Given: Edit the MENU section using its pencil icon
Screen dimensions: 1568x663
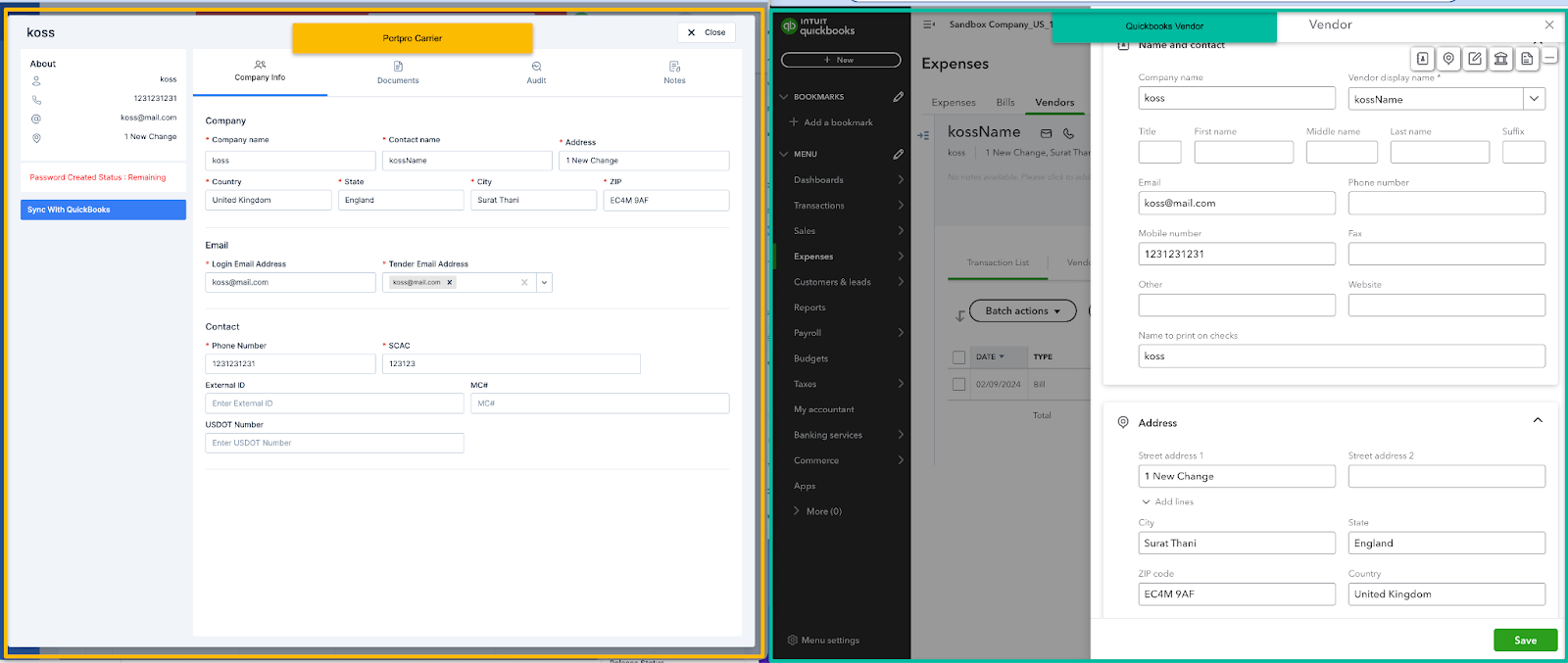Looking at the screenshot, I should (x=898, y=154).
